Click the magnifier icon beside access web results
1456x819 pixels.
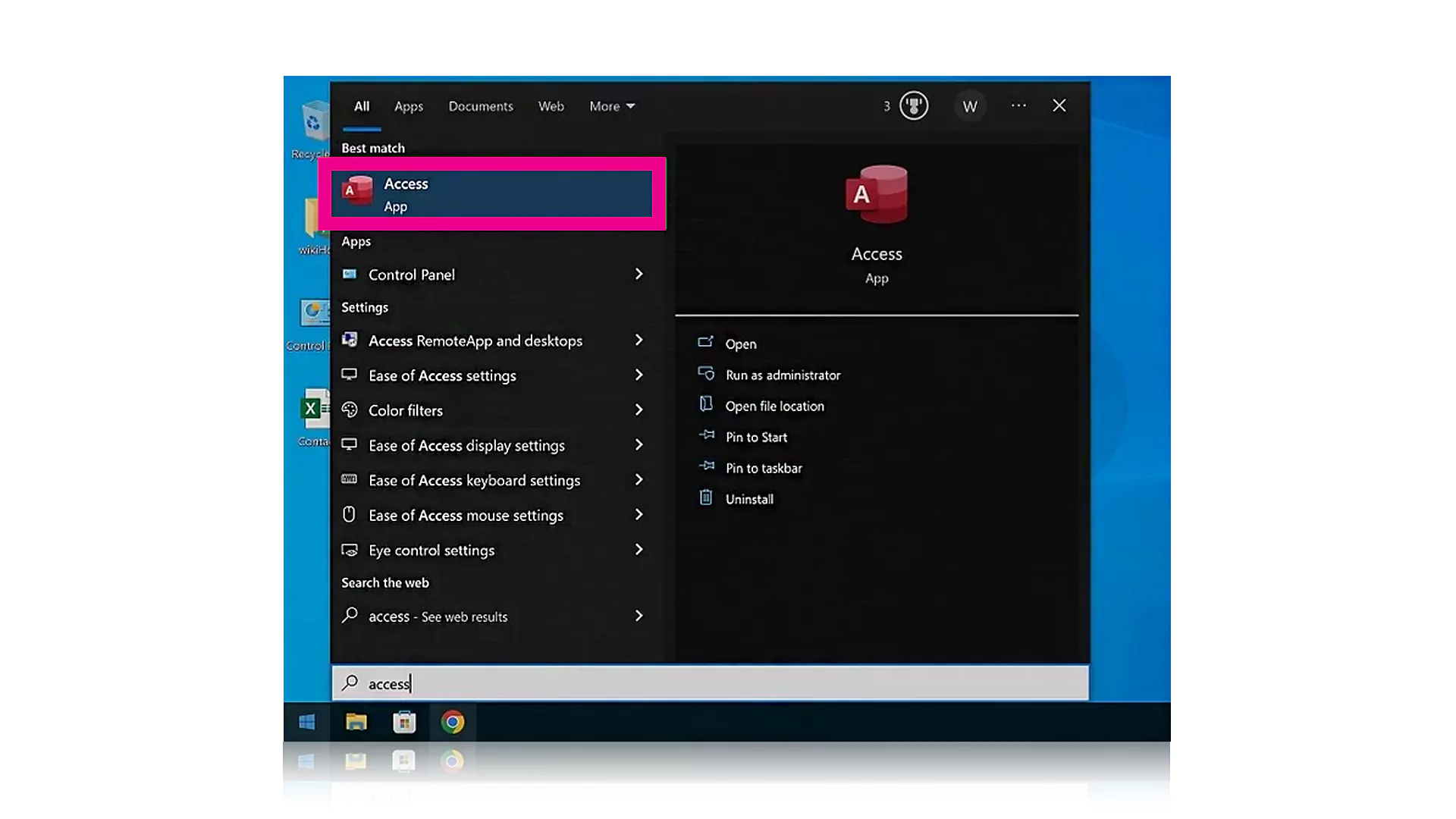350,615
